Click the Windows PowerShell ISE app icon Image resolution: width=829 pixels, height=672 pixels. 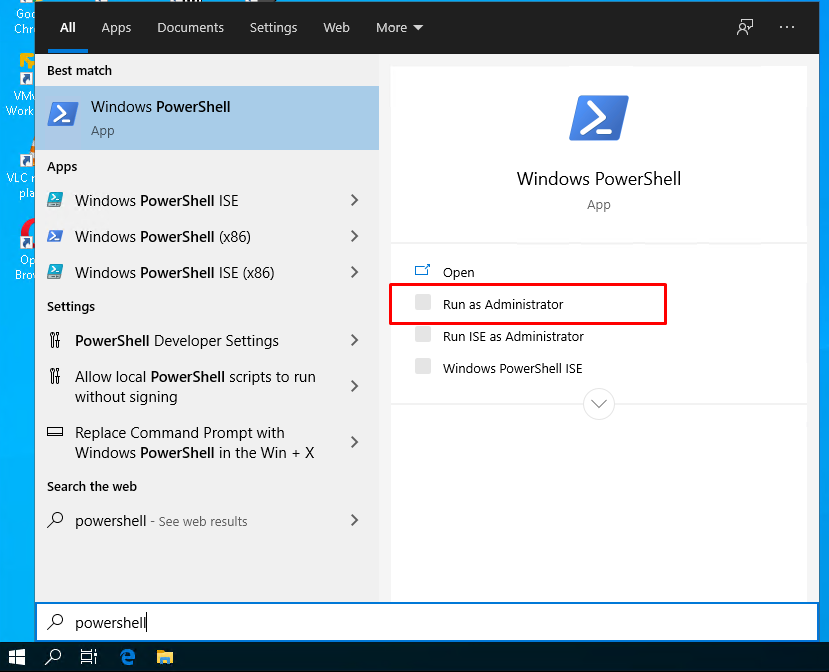(x=55, y=200)
